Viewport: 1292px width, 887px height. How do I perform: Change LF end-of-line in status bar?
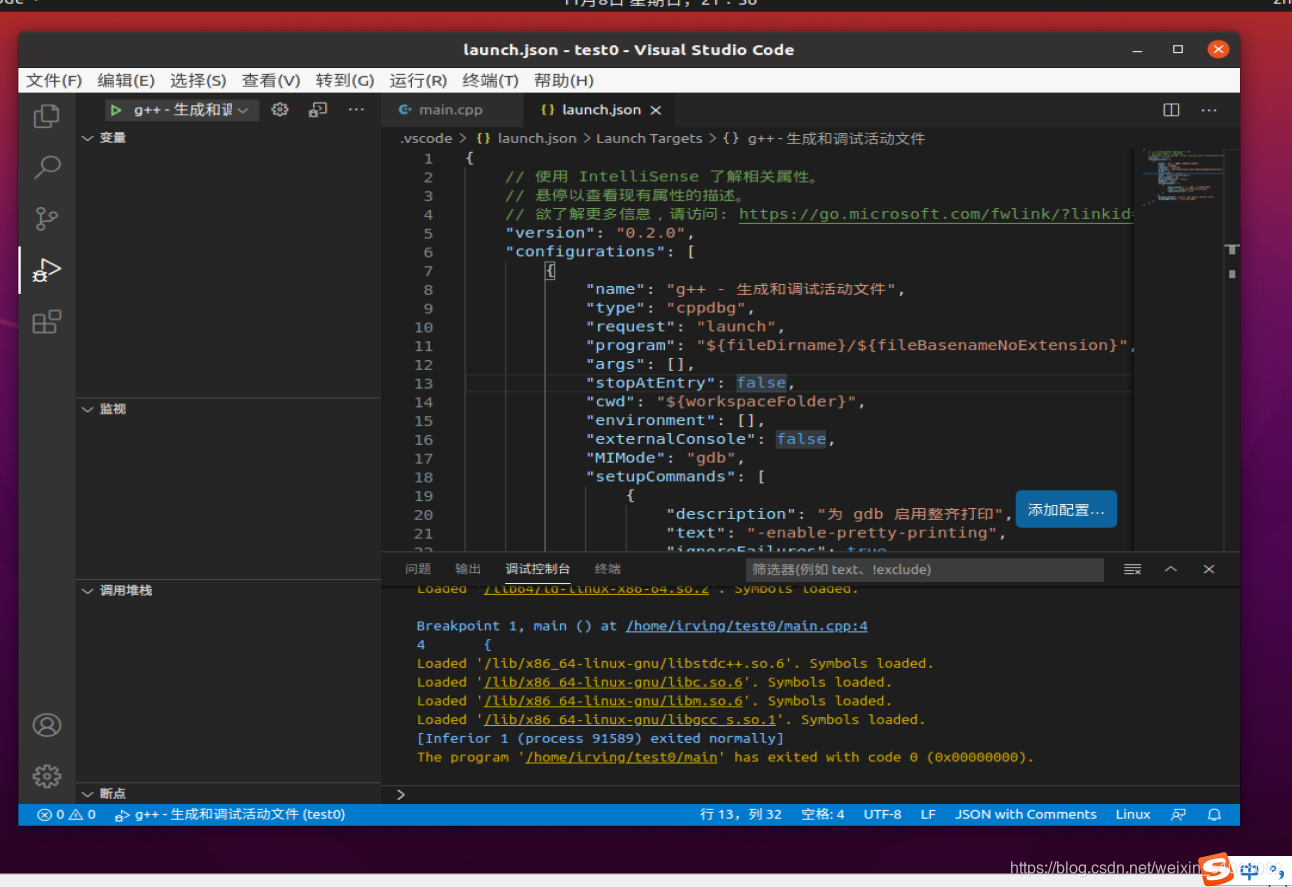coord(928,814)
